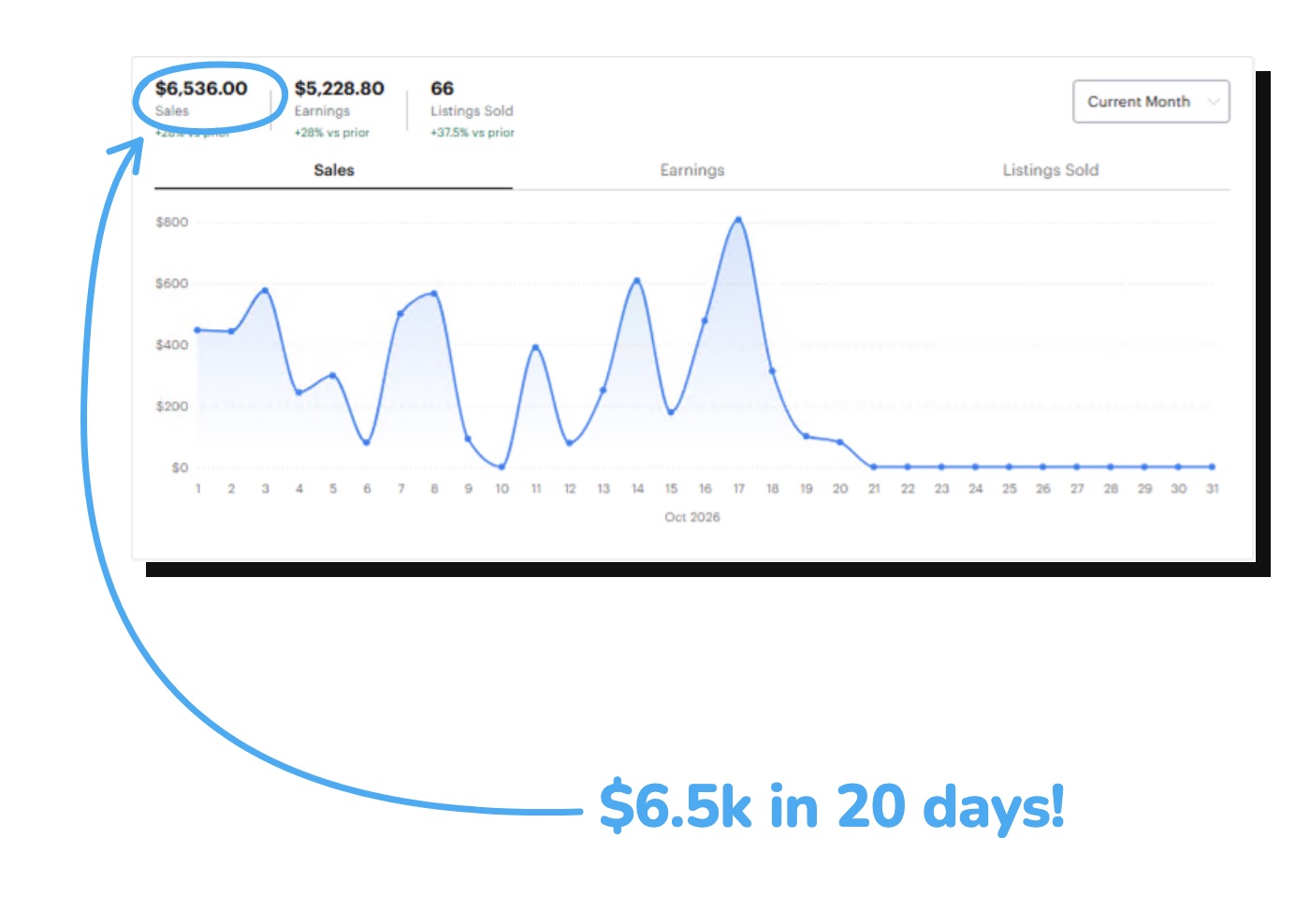Click the $600 y-axis label
Image resolution: width=1310 pixels, height=924 pixels.
point(172,283)
